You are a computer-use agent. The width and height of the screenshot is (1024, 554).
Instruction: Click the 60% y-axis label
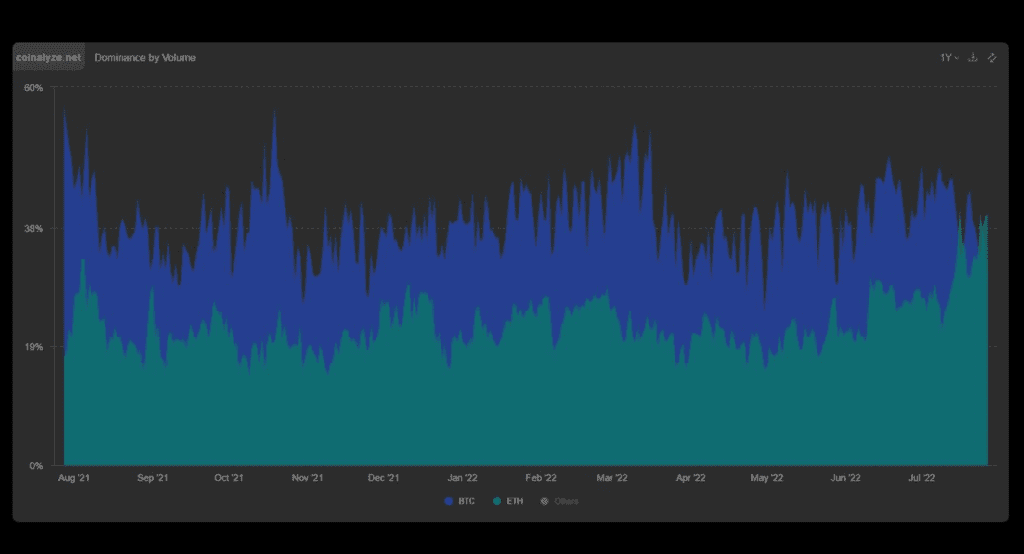(x=33, y=88)
